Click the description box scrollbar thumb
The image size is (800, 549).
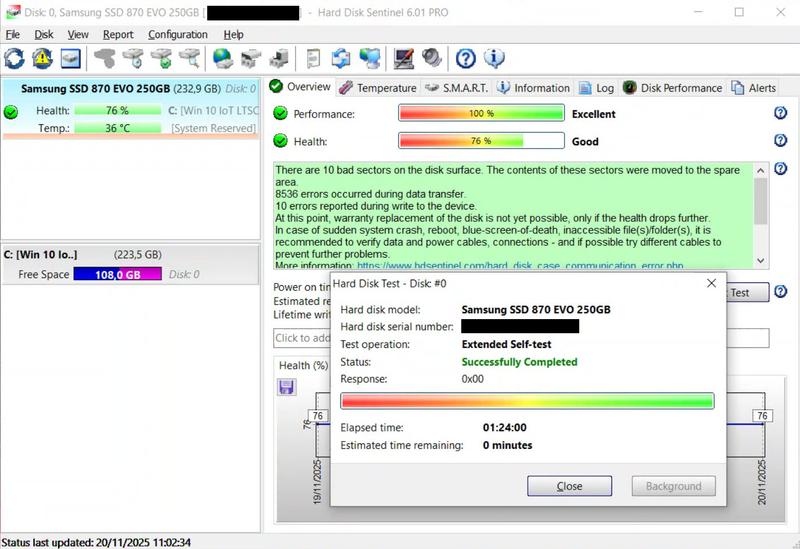point(760,201)
